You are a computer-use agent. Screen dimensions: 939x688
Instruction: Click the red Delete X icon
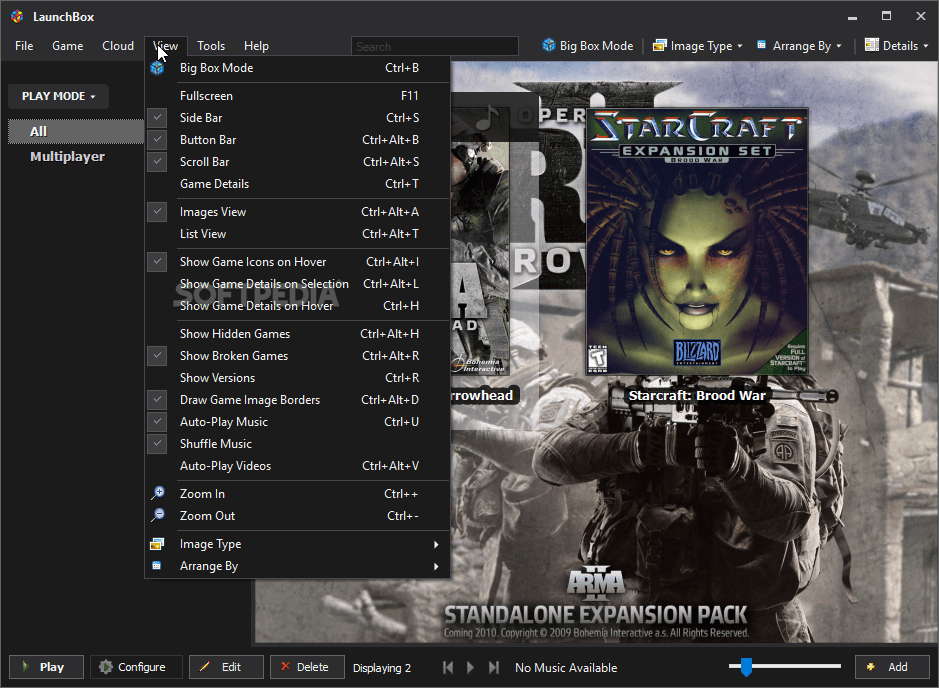(286, 666)
